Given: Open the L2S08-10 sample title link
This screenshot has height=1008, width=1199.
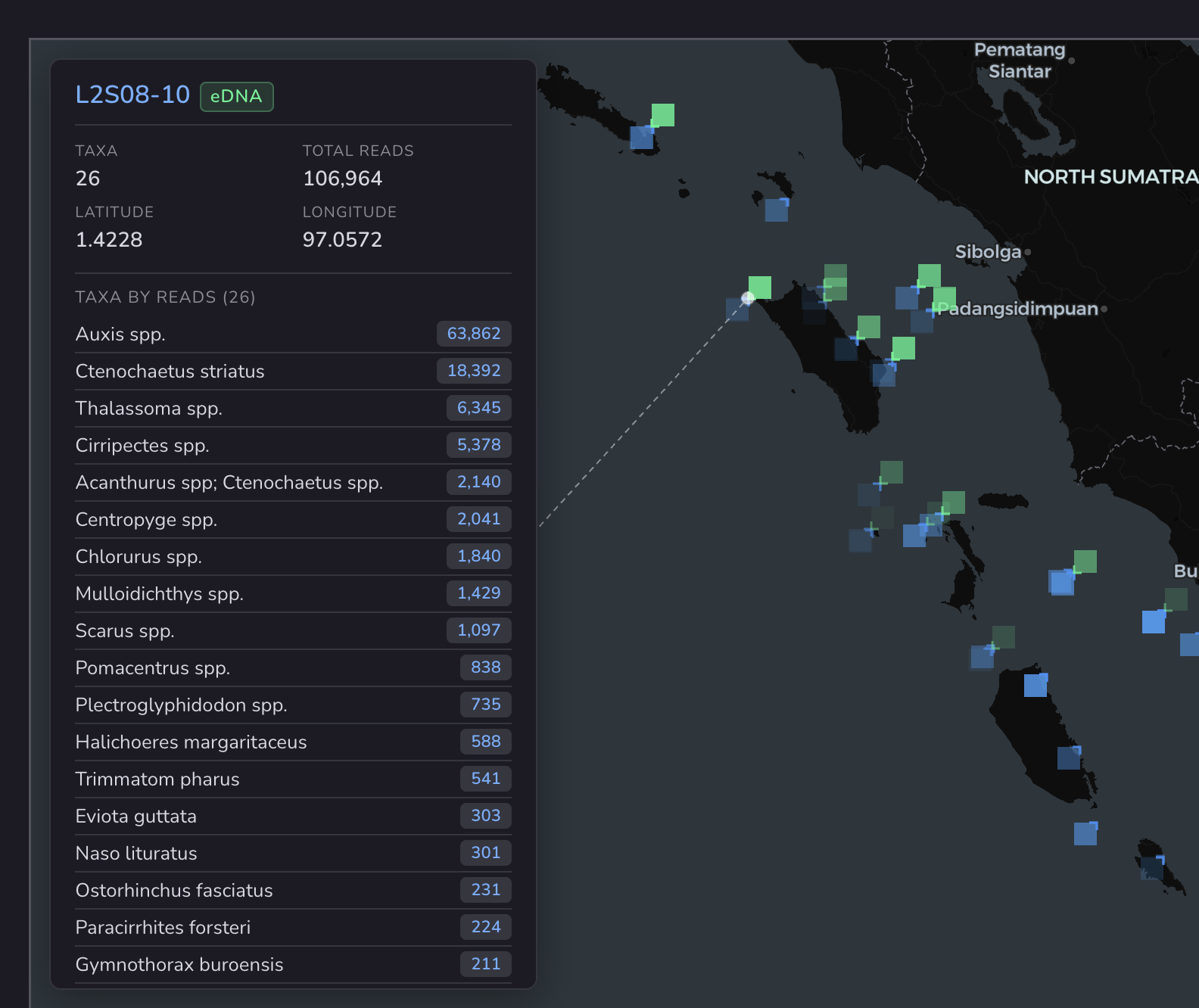Looking at the screenshot, I should point(132,95).
